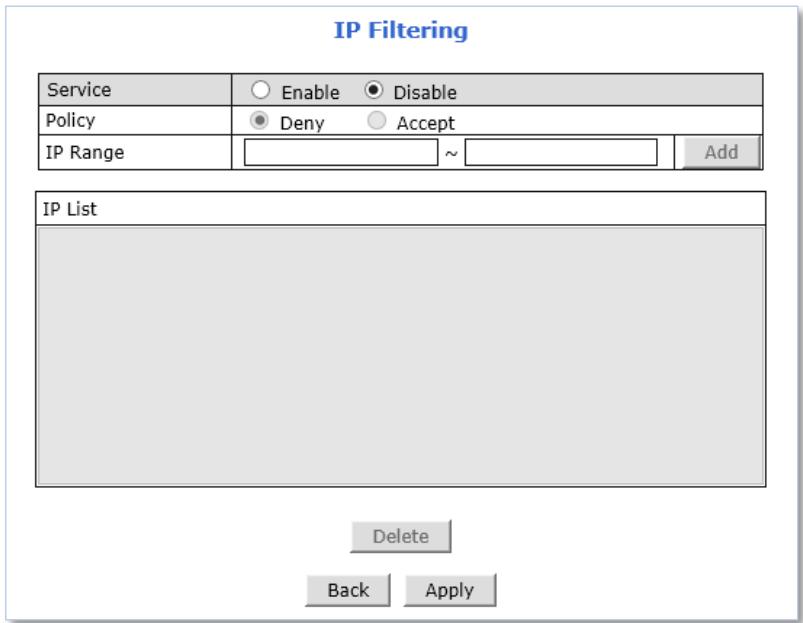The width and height of the screenshot is (803, 623).
Task: Select the Enable service radio button
Action: pos(260,90)
